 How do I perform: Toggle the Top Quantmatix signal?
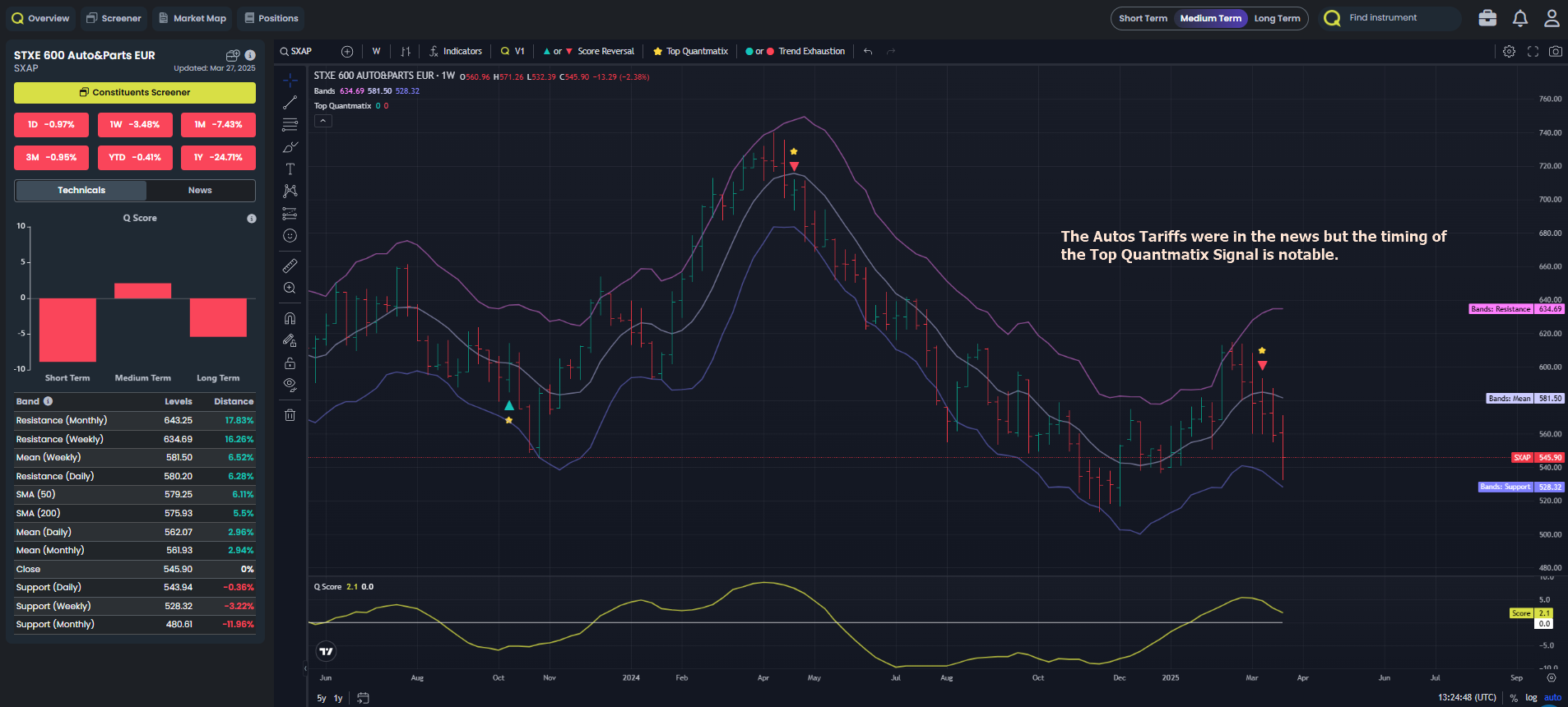[690, 51]
